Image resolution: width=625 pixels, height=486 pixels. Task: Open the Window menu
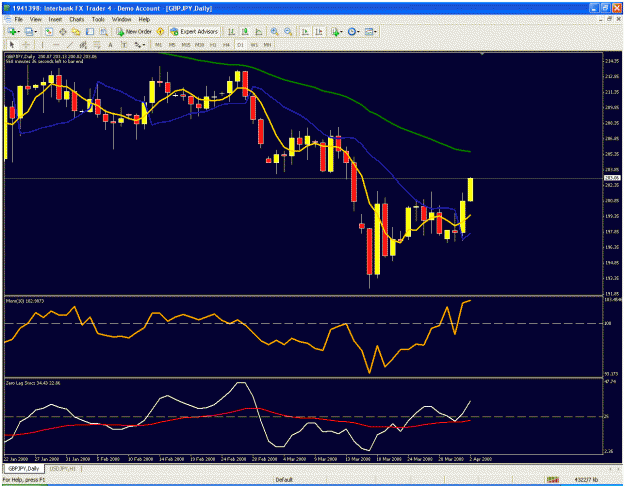(x=121, y=19)
